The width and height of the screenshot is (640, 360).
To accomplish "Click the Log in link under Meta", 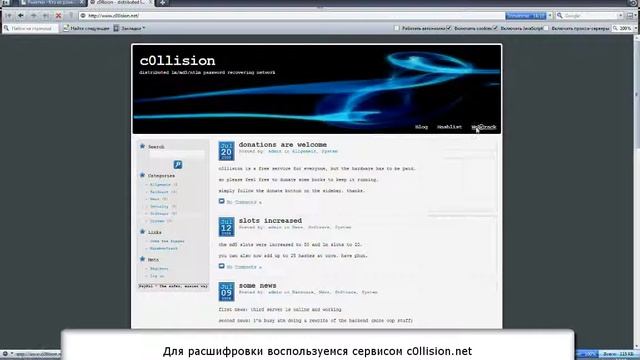I will click(157, 276).
